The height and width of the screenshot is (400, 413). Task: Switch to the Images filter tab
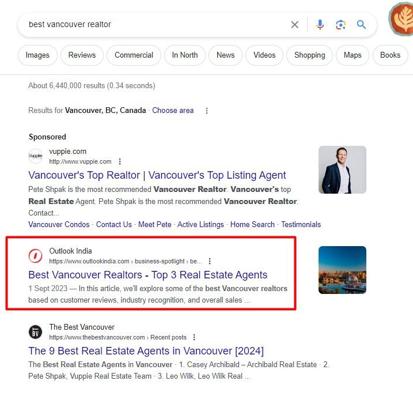click(x=38, y=55)
